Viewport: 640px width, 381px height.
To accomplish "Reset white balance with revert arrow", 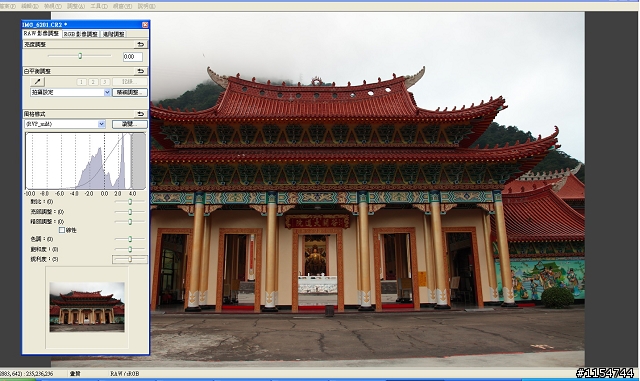I will (140, 71).
